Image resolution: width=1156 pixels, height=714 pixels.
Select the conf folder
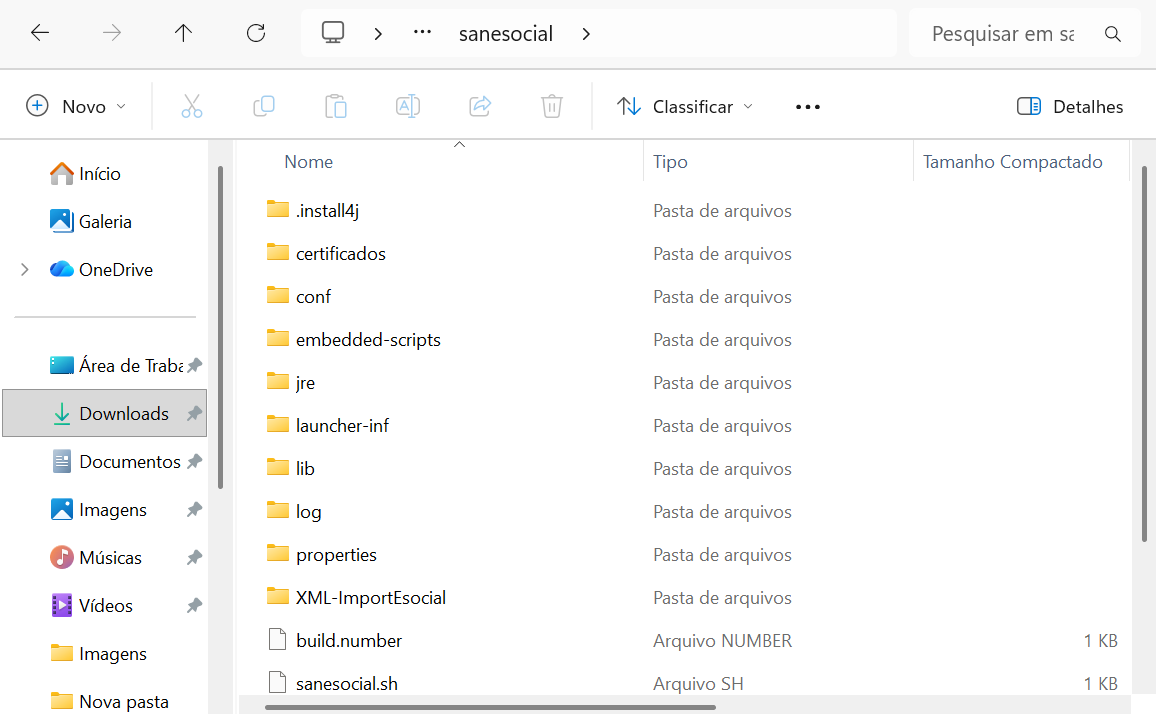[313, 297]
